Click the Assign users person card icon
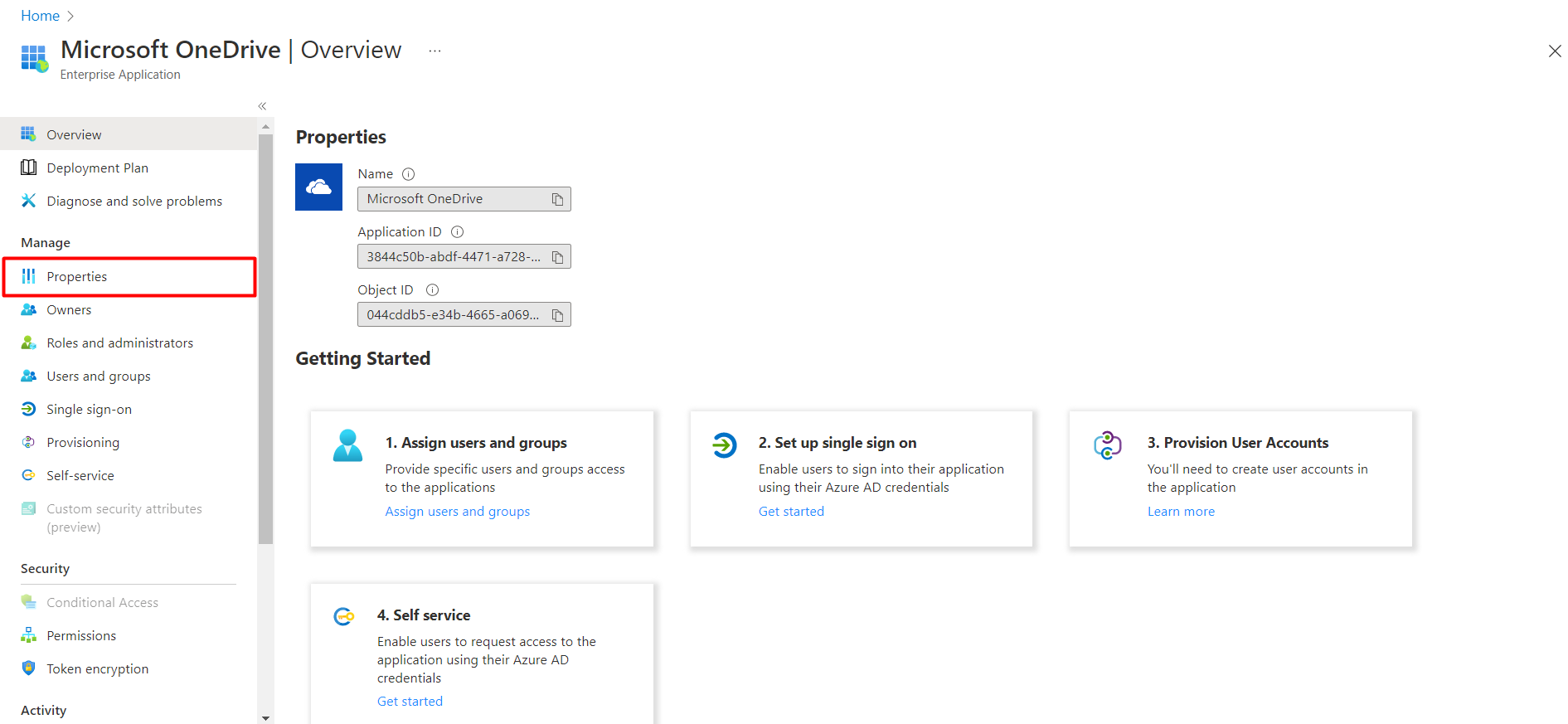The width and height of the screenshot is (1568, 724). tap(347, 445)
